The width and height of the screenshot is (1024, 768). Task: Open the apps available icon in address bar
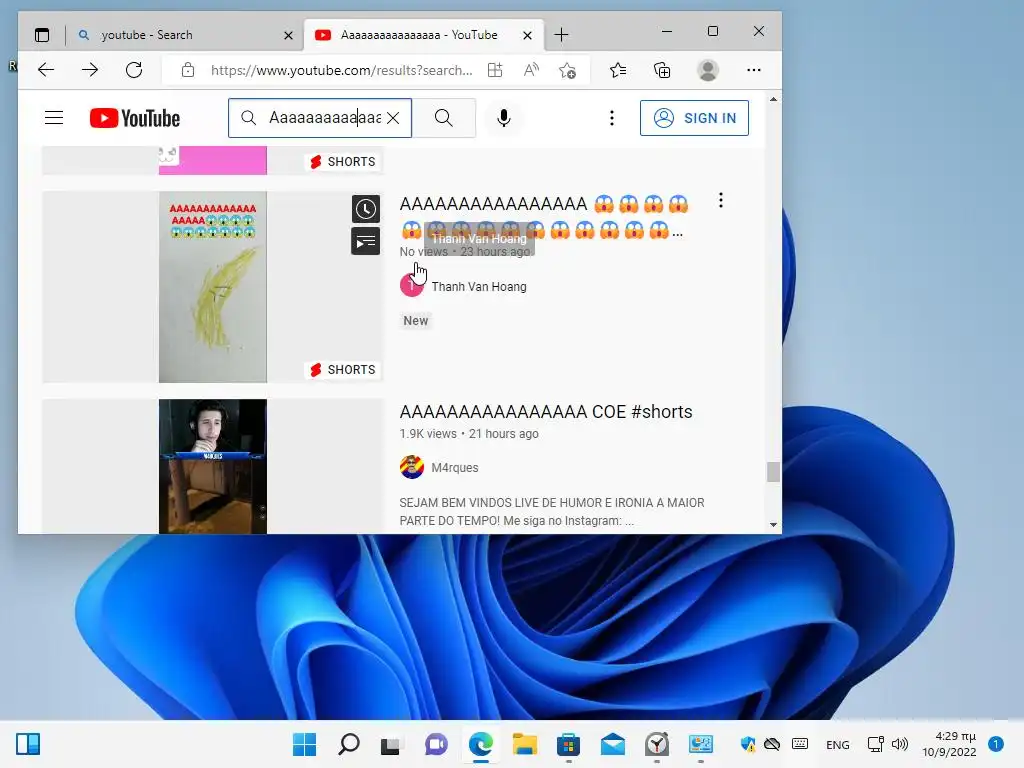coord(495,70)
